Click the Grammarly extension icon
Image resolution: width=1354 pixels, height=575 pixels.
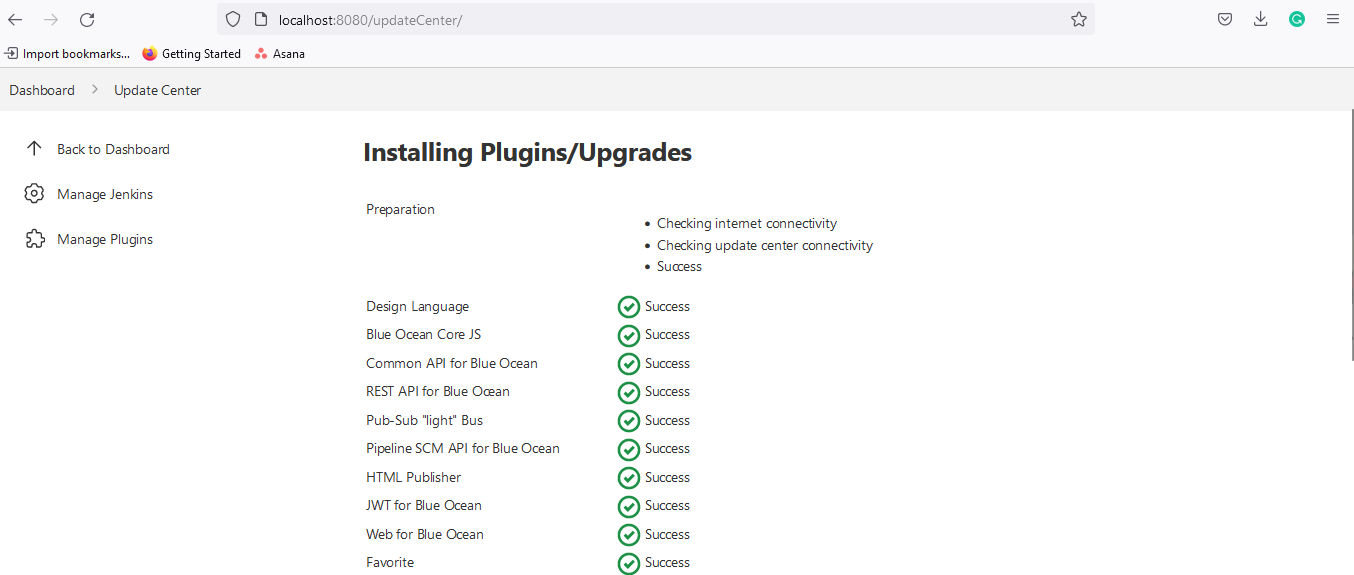[x=1296, y=19]
